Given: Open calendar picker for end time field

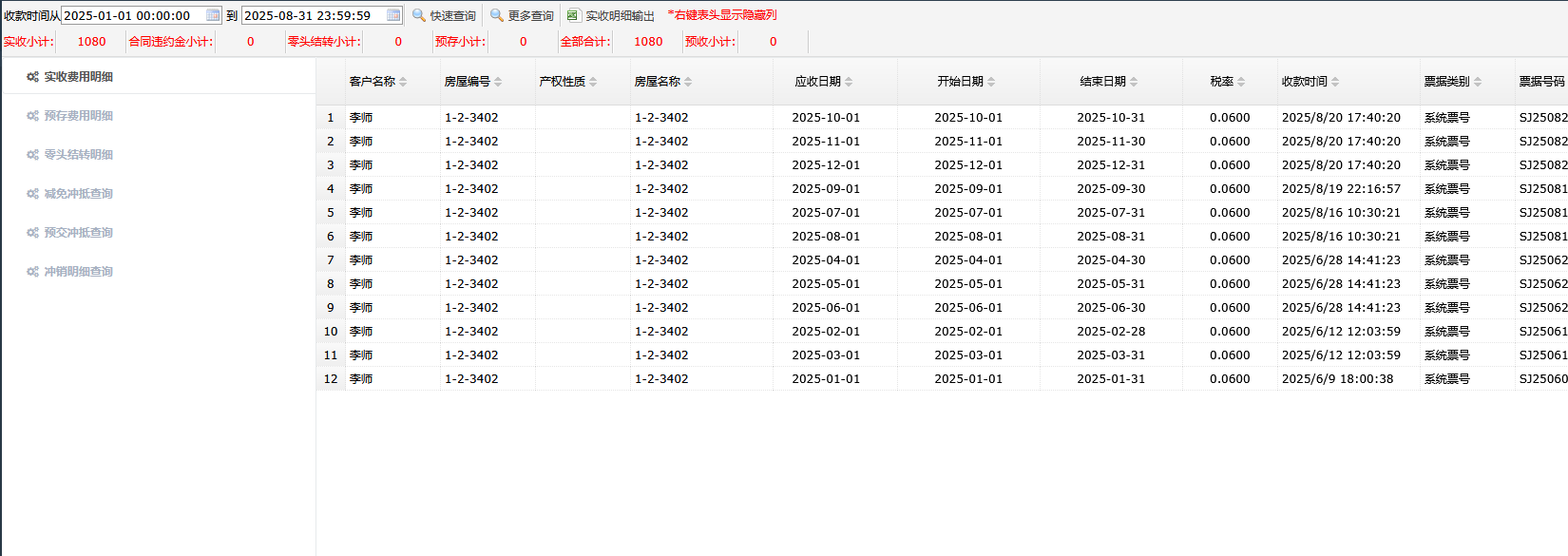Looking at the screenshot, I should point(393,15).
